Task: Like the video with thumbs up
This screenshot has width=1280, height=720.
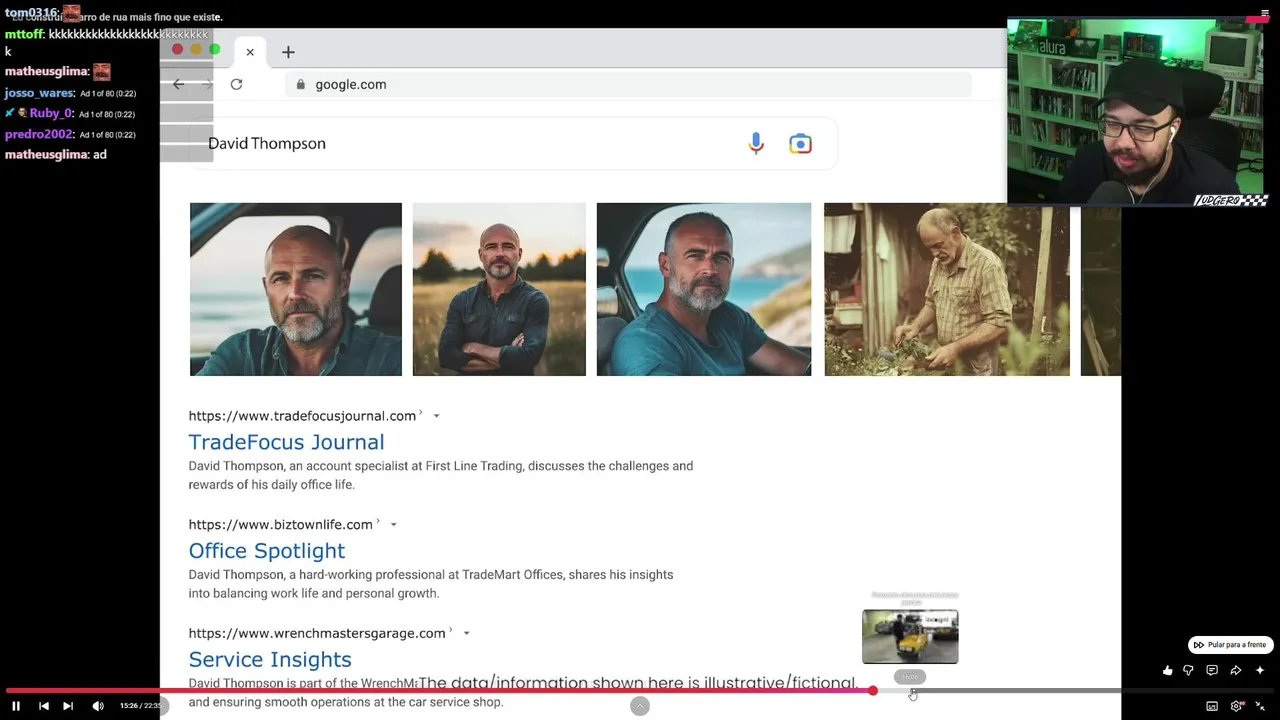Action: coord(1167,671)
